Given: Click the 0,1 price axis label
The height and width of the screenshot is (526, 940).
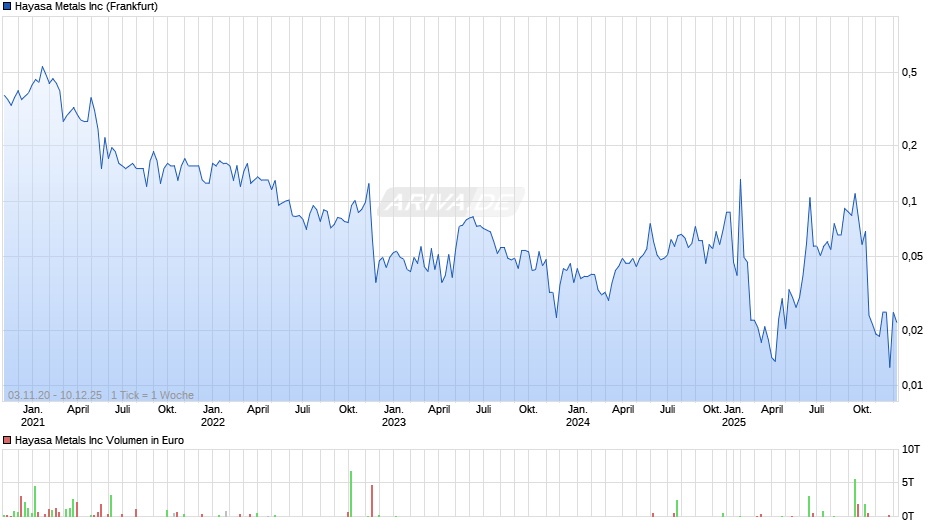Looking at the screenshot, I should click(x=909, y=202).
